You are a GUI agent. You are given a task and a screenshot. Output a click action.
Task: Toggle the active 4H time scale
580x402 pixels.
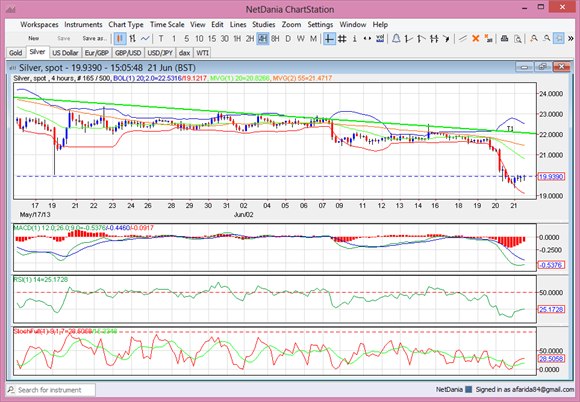point(263,38)
